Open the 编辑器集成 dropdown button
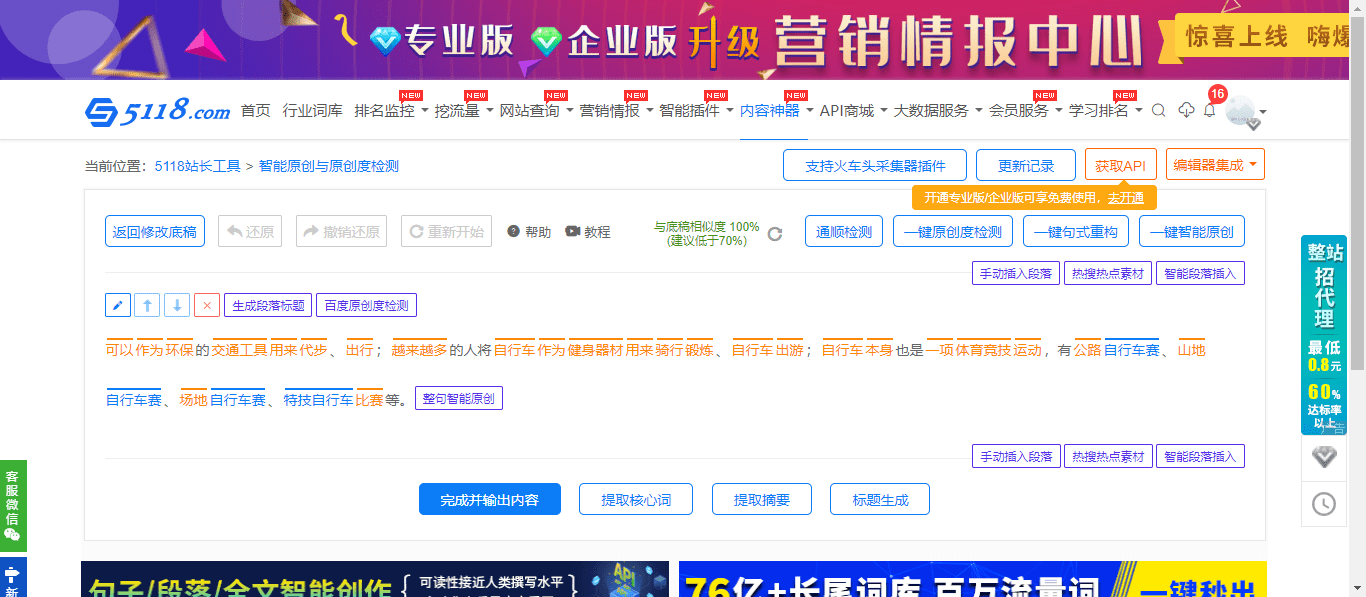 tap(1215, 165)
